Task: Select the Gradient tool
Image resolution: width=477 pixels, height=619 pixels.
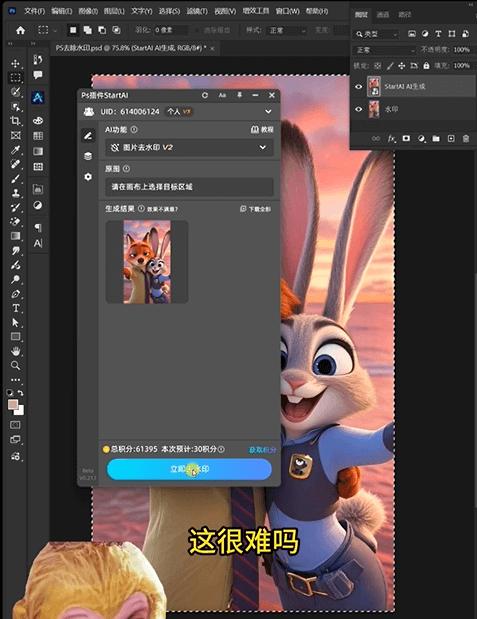Action: pyautogui.click(x=15, y=236)
